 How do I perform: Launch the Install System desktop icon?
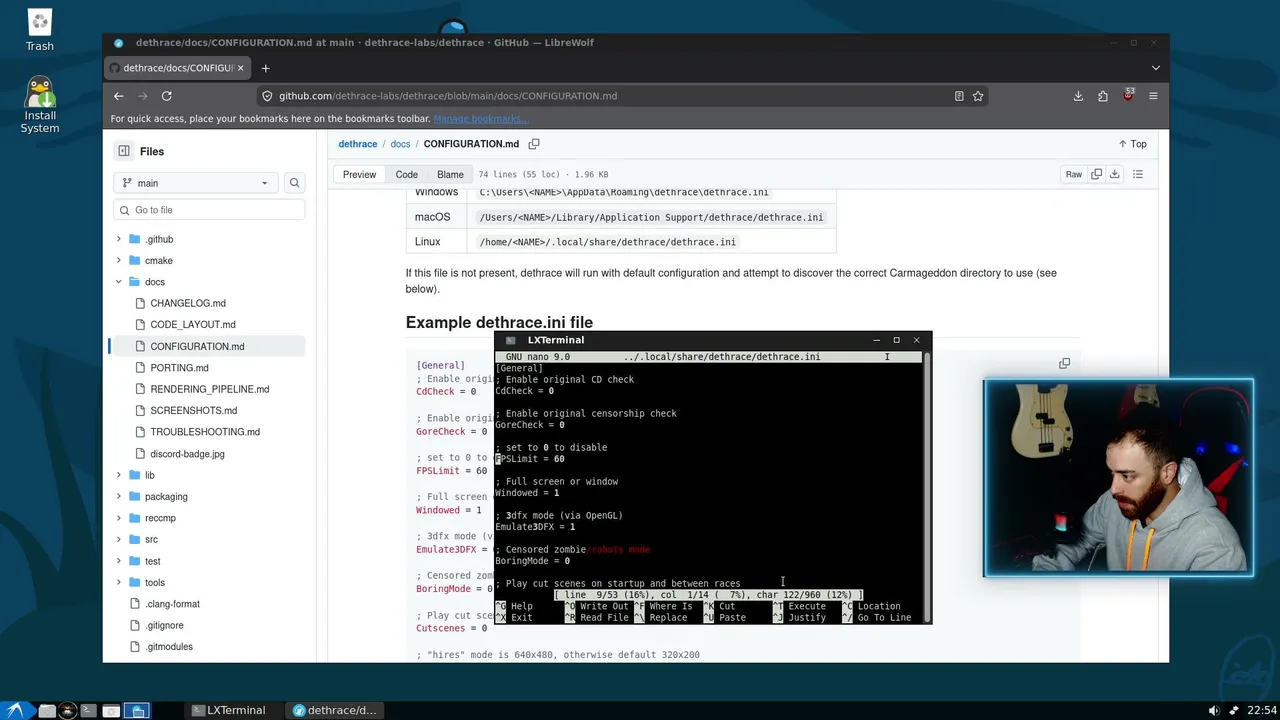coord(40,105)
